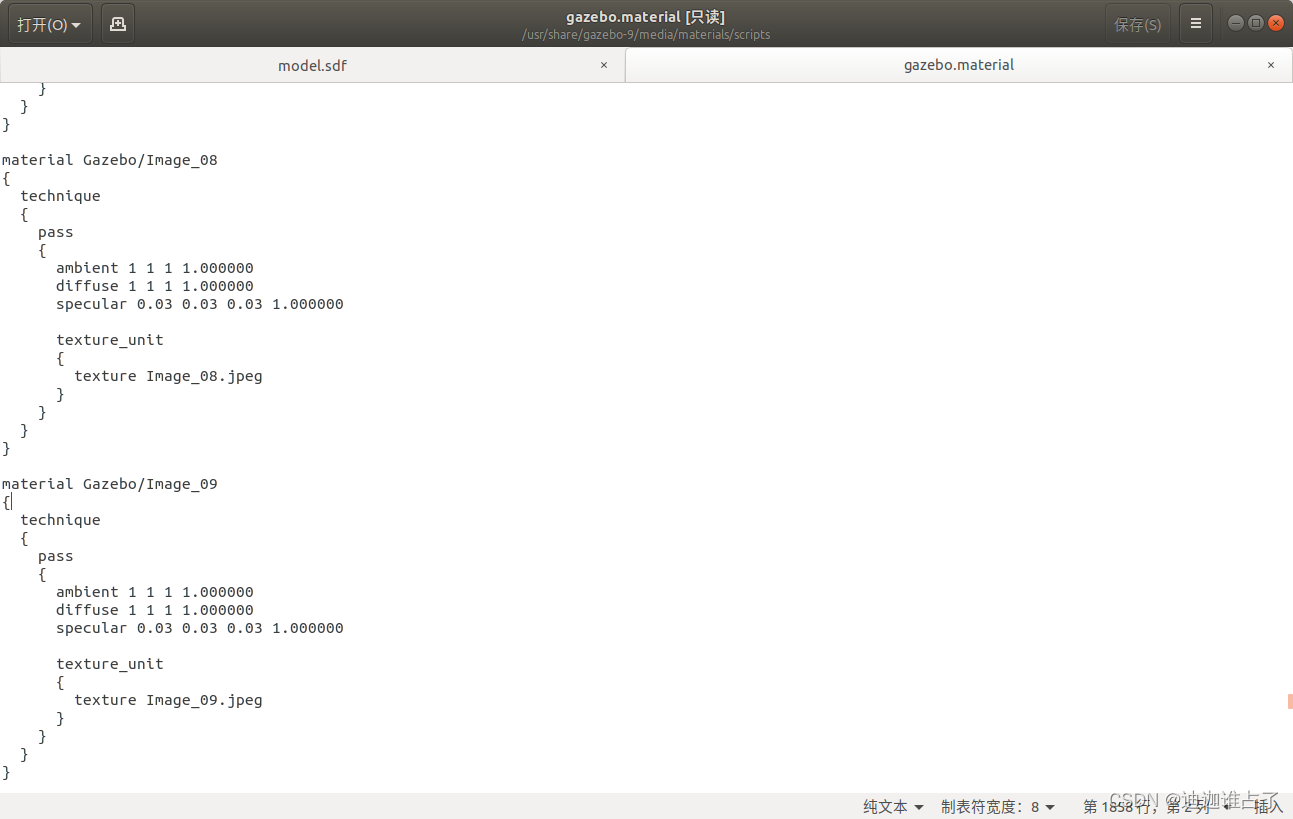This screenshot has height=819, width=1293.
Task: Open the 第 1858 行 line and column selector
Action: tap(1156, 806)
